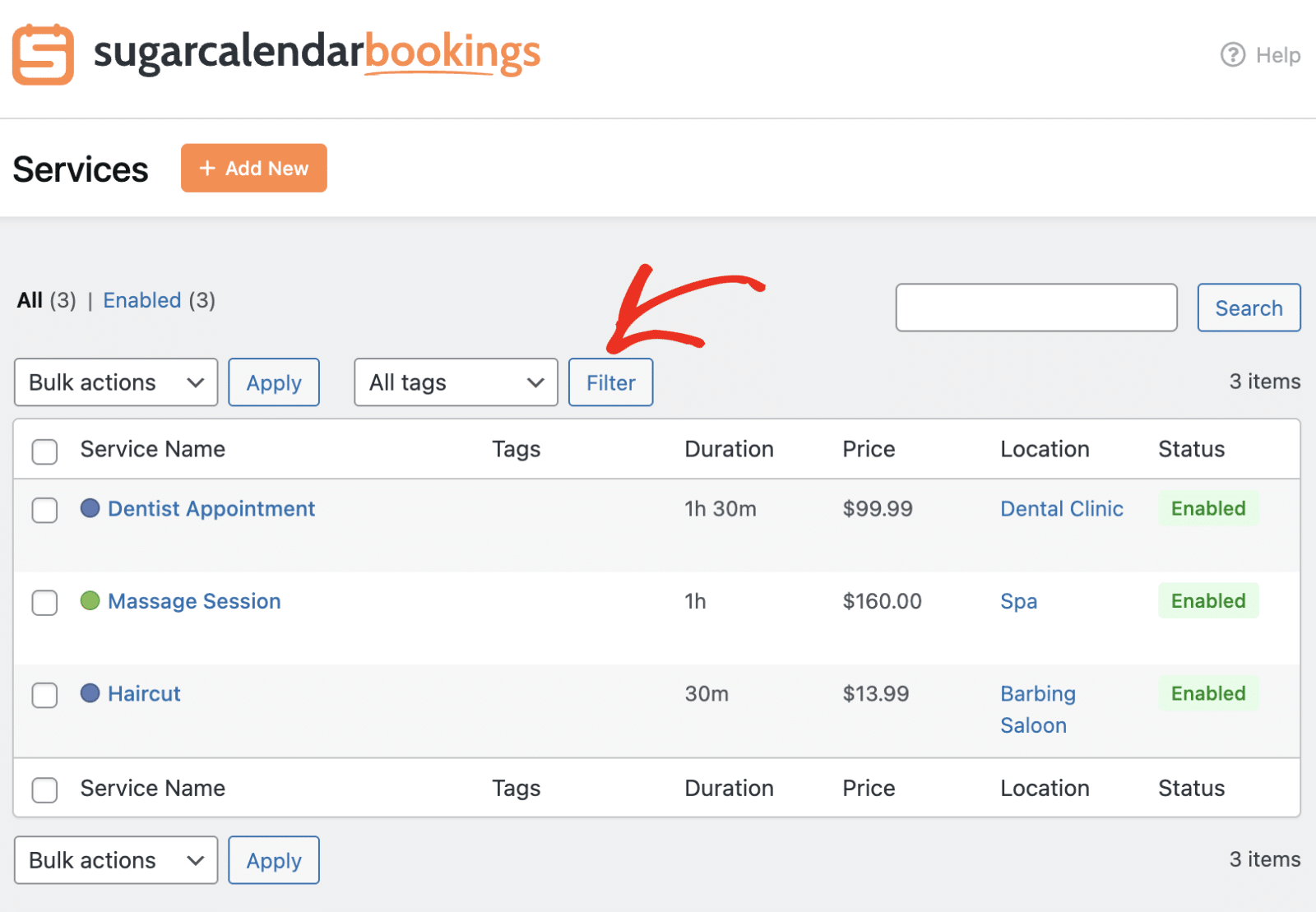Show the All services view
The image size is (1316, 912).
30,300
